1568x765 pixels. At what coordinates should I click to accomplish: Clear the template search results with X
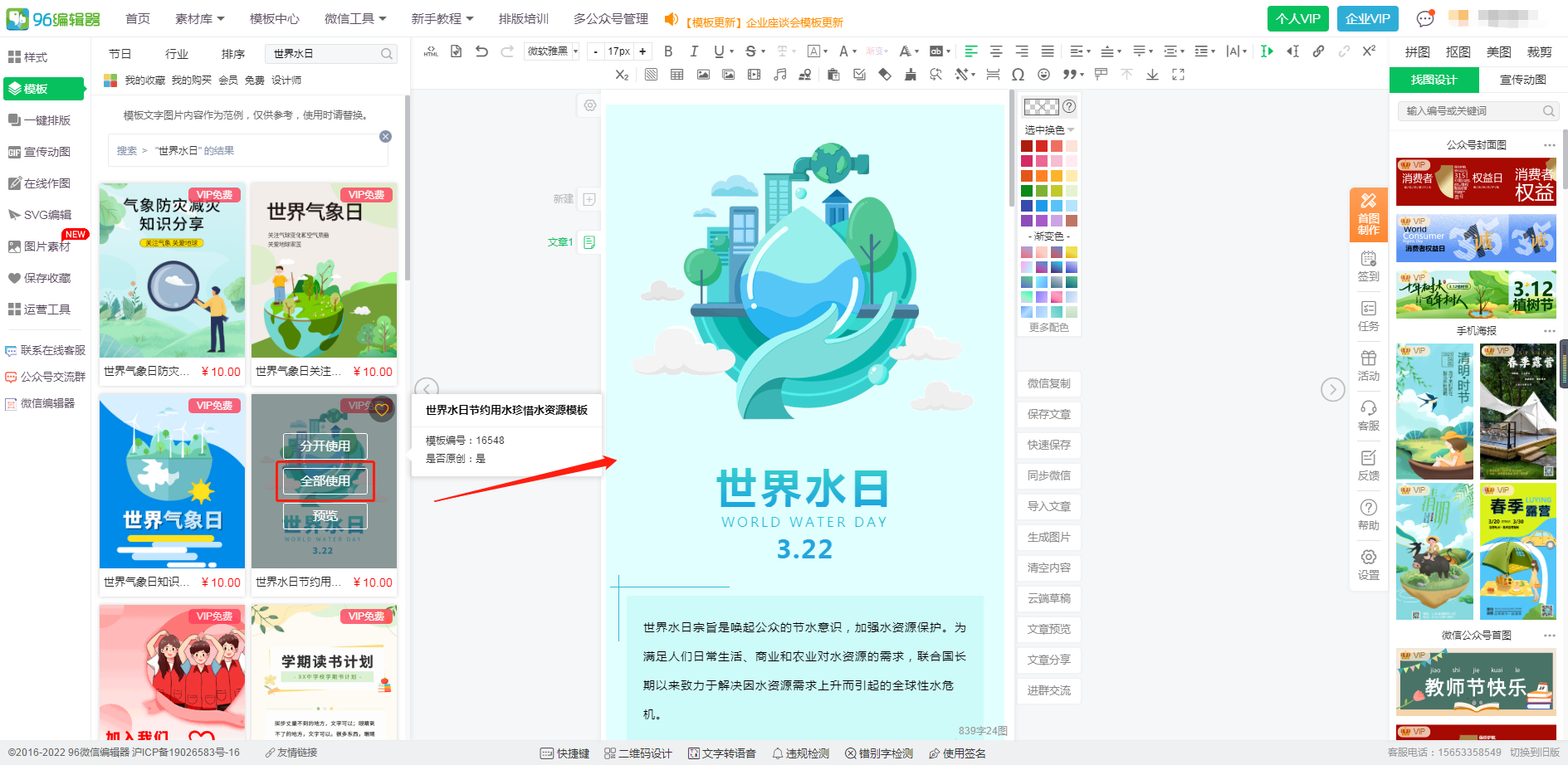click(x=385, y=136)
